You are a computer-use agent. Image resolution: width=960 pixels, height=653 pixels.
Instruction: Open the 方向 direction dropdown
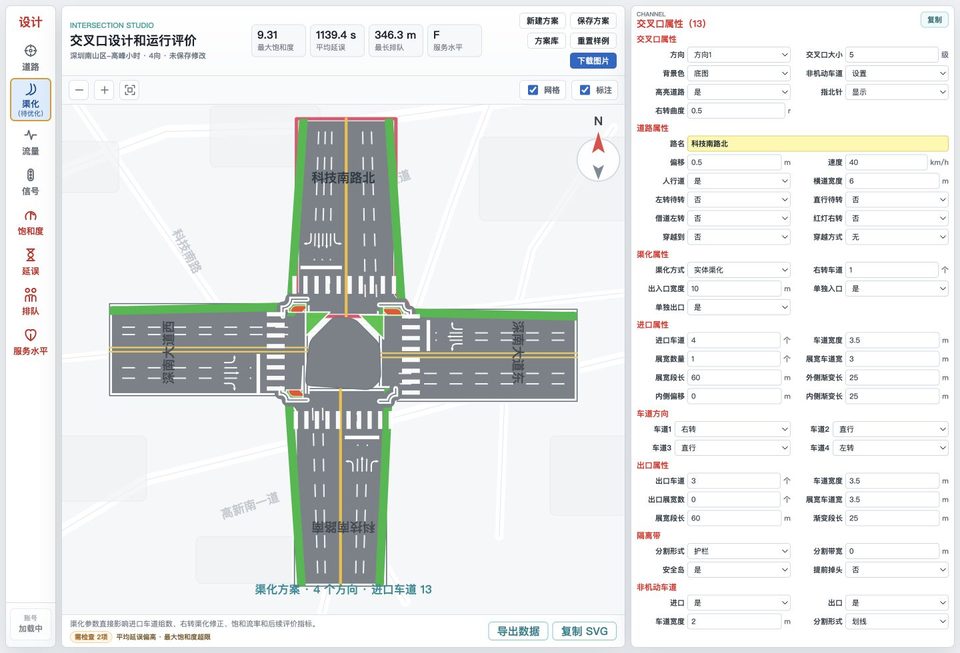740,54
